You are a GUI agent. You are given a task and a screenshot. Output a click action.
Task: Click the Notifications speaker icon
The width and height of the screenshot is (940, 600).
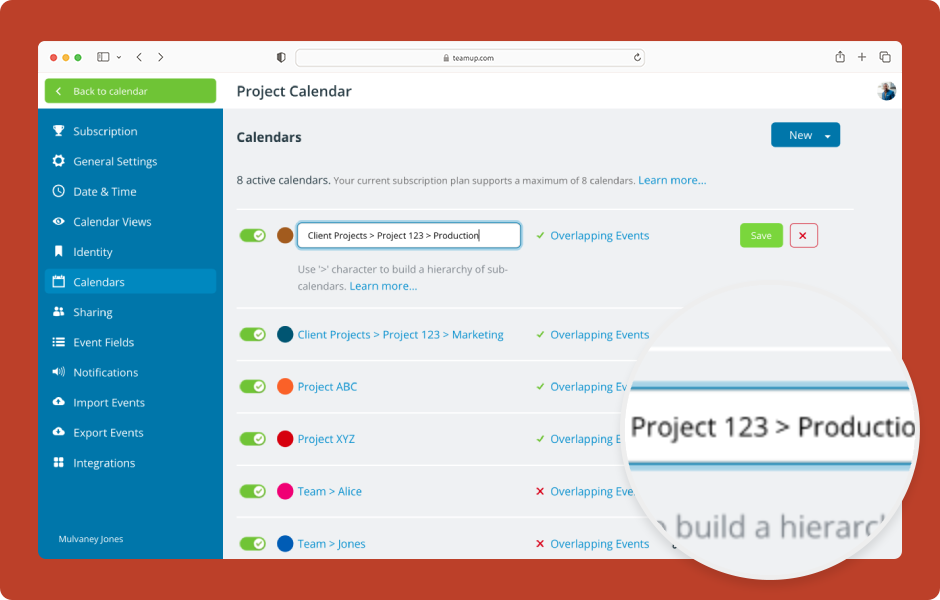coord(57,372)
